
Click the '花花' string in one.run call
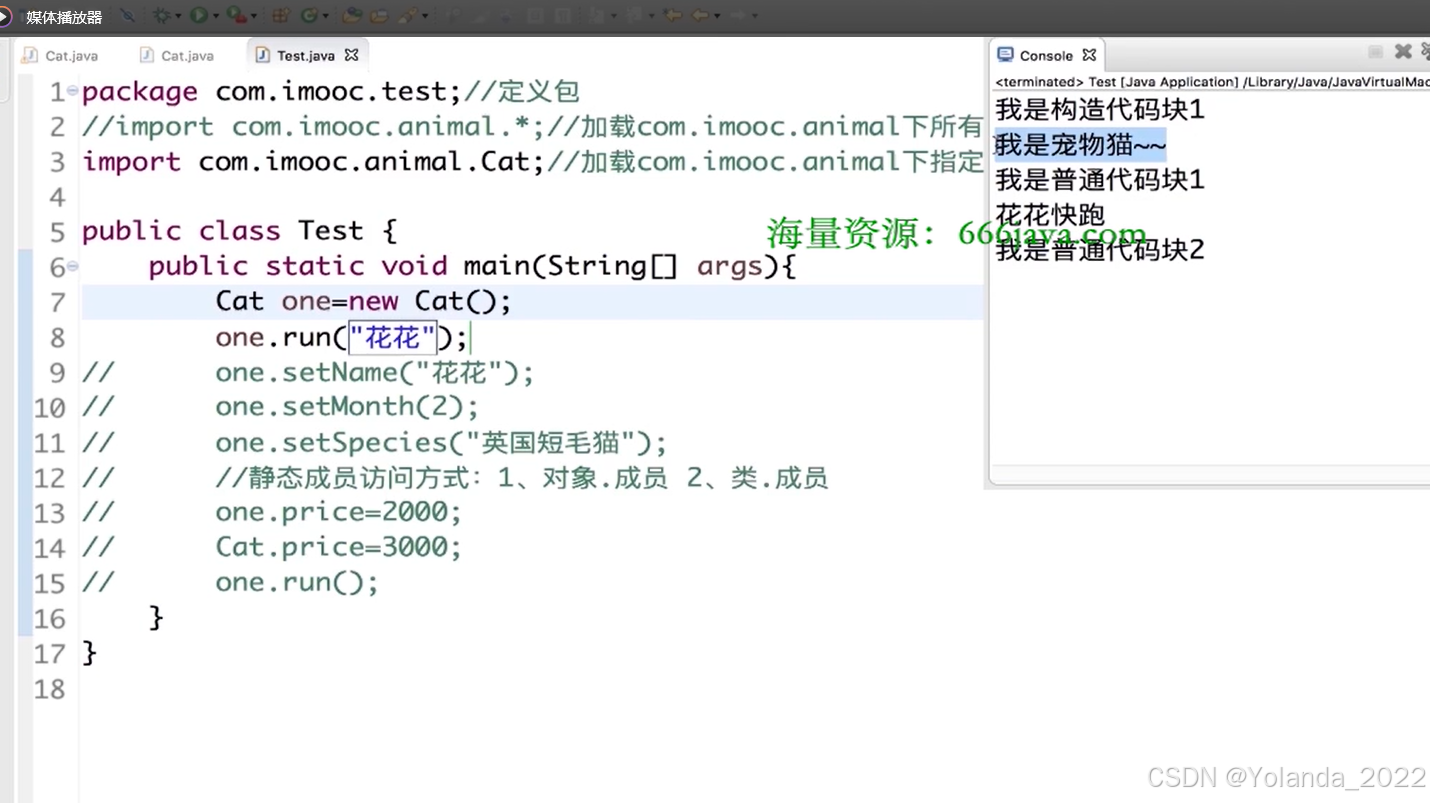pos(393,337)
